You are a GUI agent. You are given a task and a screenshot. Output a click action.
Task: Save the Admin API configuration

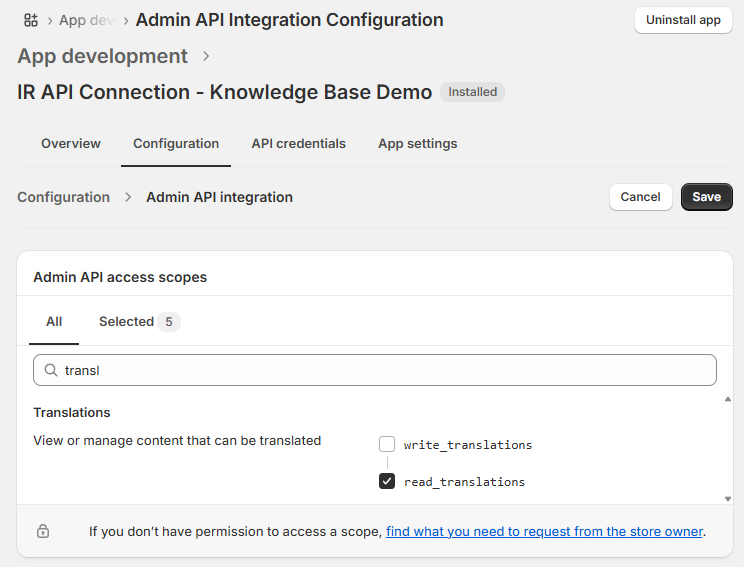[x=706, y=197]
